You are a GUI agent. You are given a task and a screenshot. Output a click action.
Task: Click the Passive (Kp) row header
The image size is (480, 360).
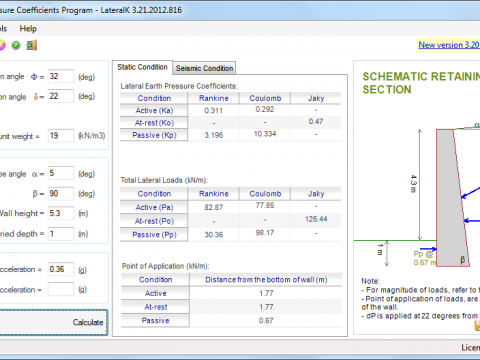coord(154,135)
